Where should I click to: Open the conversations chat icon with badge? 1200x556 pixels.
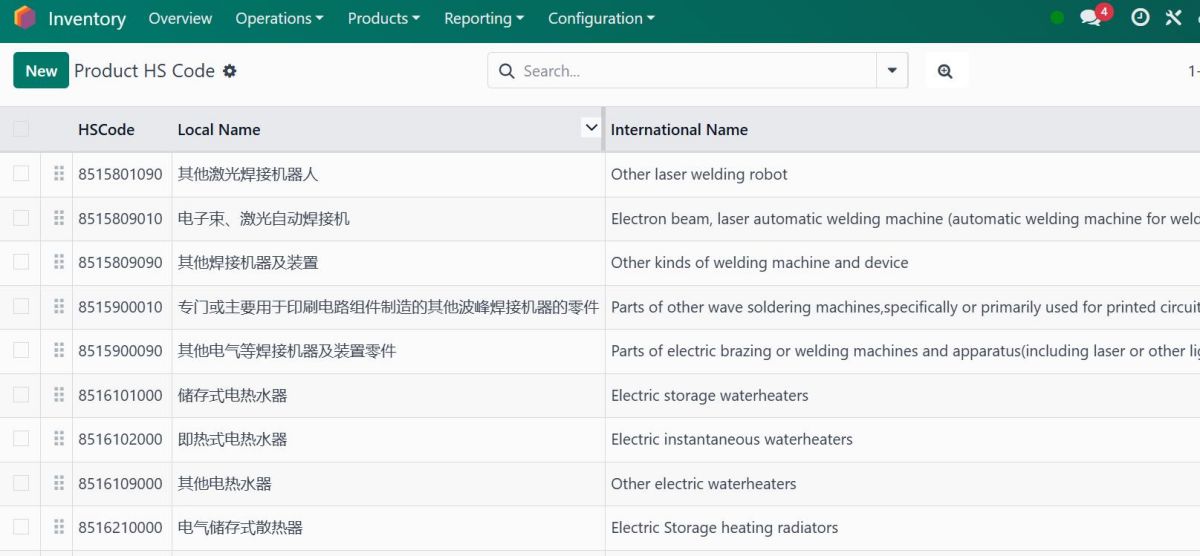click(1091, 18)
